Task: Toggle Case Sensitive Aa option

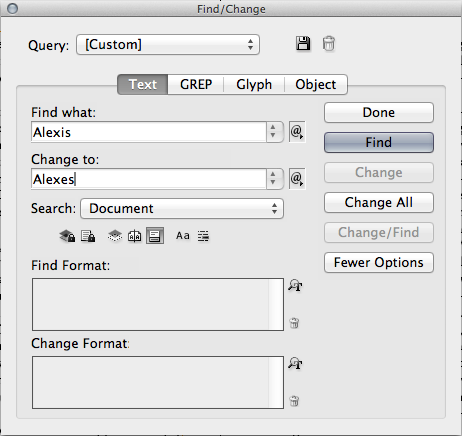Action: tap(183, 236)
